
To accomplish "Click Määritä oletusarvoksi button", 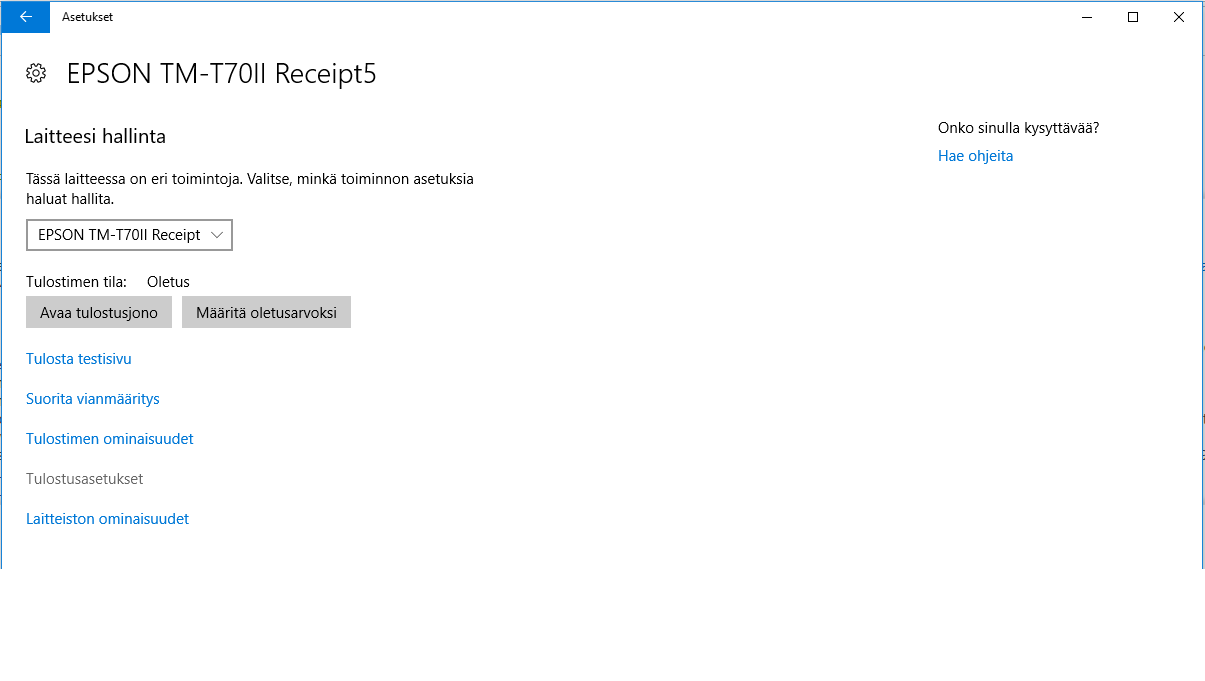I will pos(266,312).
